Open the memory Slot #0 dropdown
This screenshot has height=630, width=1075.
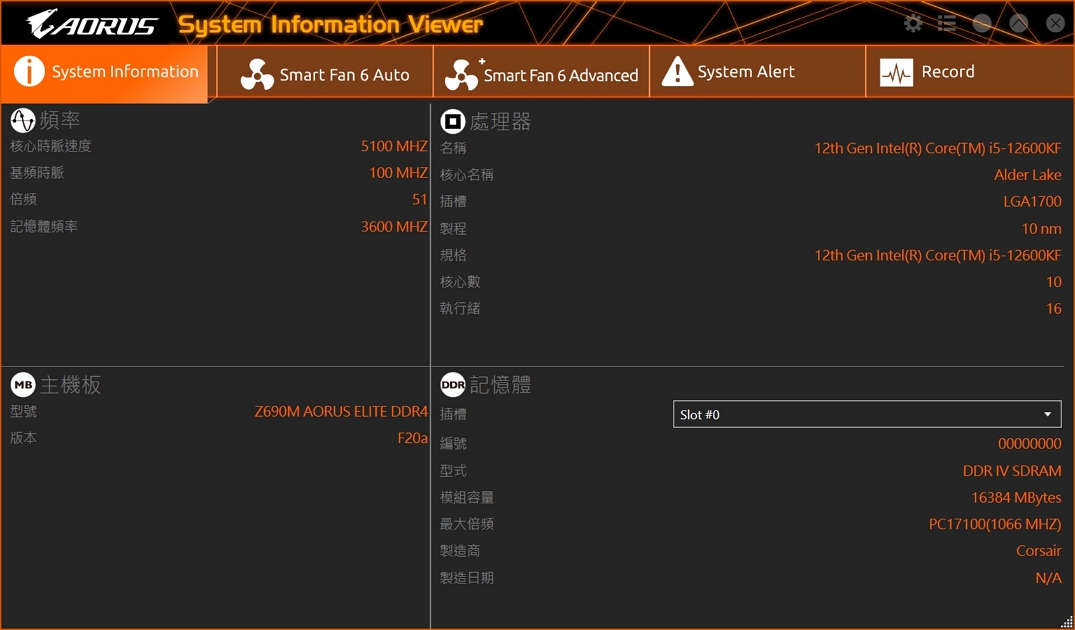tap(867, 414)
